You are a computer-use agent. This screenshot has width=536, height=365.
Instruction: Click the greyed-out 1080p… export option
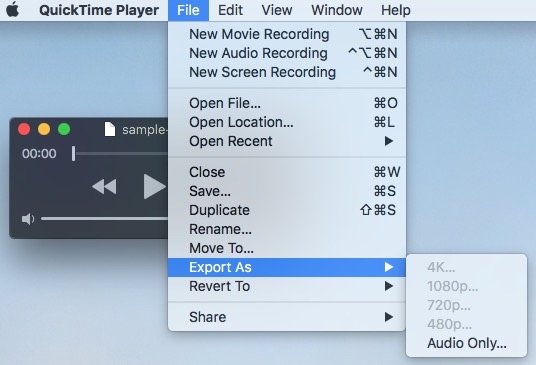(466, 286)
